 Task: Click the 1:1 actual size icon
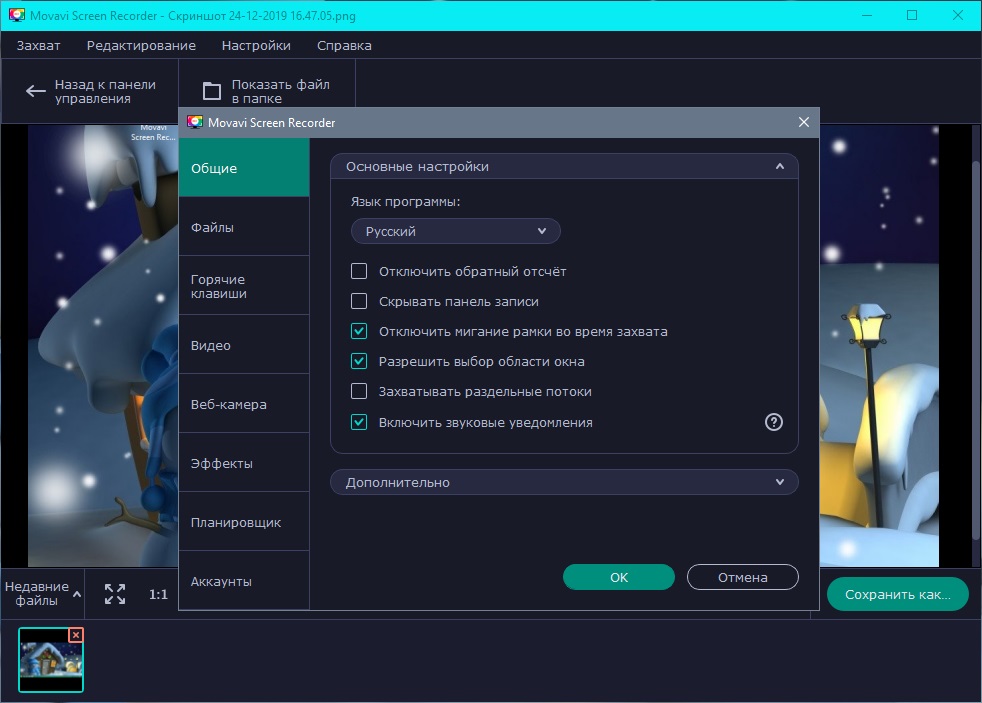pyautogui.click(x=158, y=594)
